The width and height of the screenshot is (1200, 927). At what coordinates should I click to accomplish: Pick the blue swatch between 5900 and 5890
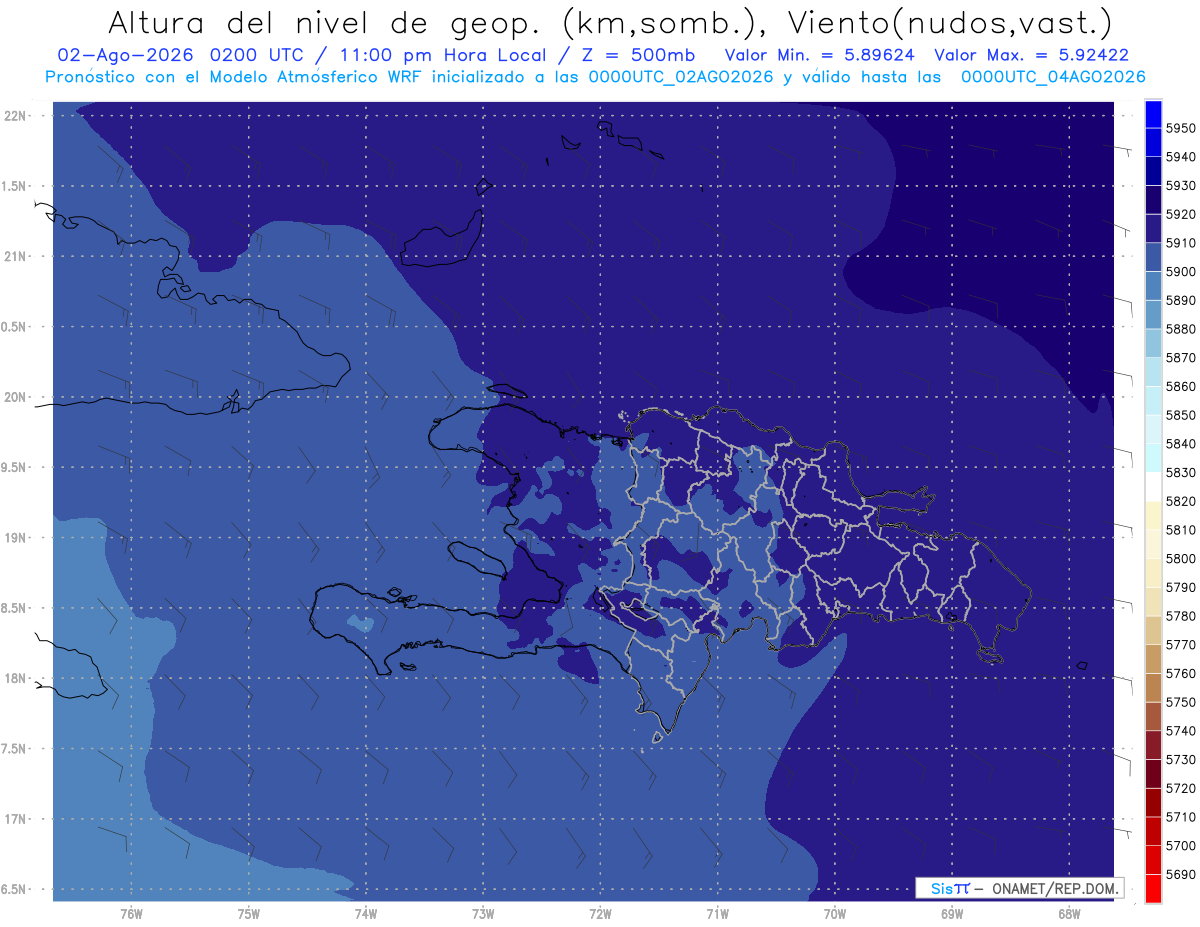(1153, 286)
